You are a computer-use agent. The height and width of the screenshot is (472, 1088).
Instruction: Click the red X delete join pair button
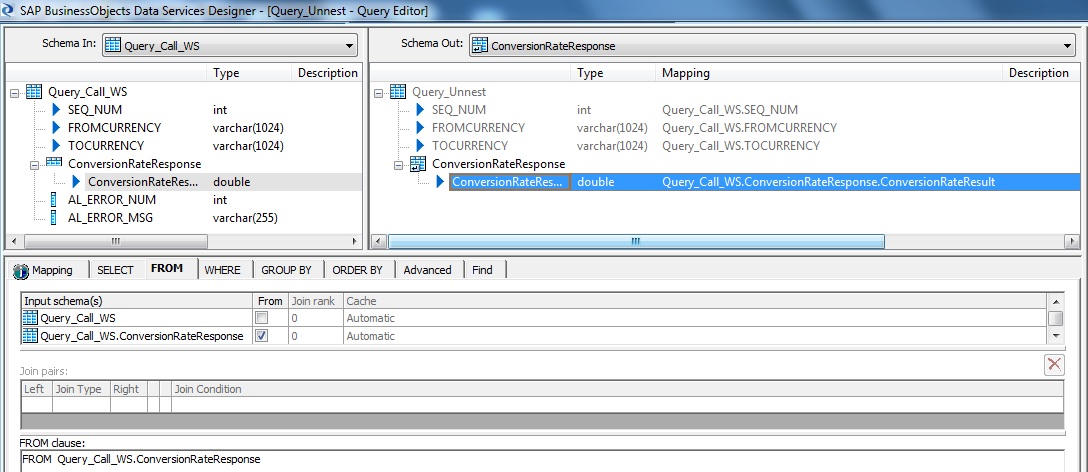click(1054, 364)
